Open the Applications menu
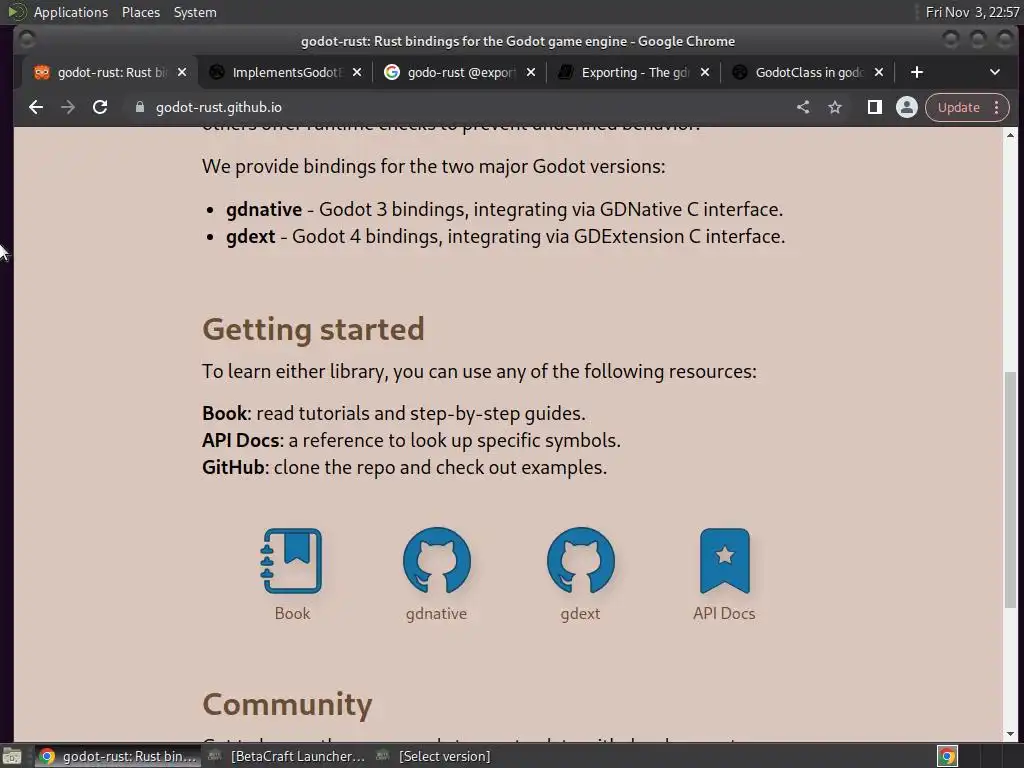The height and width of the screenshot is (768, 1024). pos(71,12)
